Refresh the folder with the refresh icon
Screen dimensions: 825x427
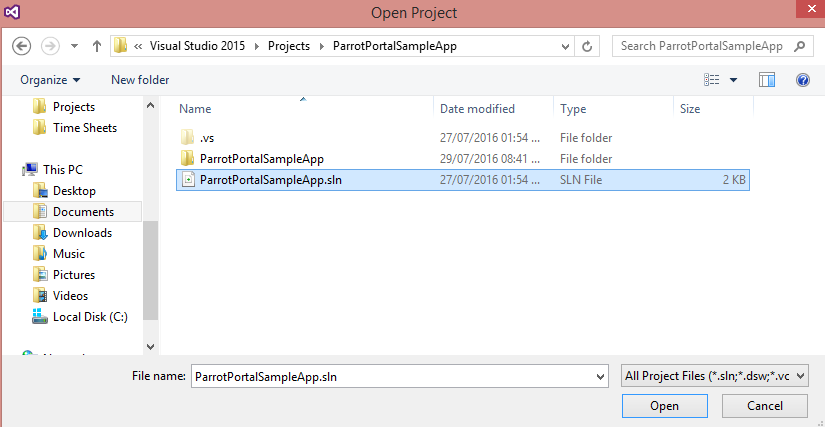pos(587,46)
